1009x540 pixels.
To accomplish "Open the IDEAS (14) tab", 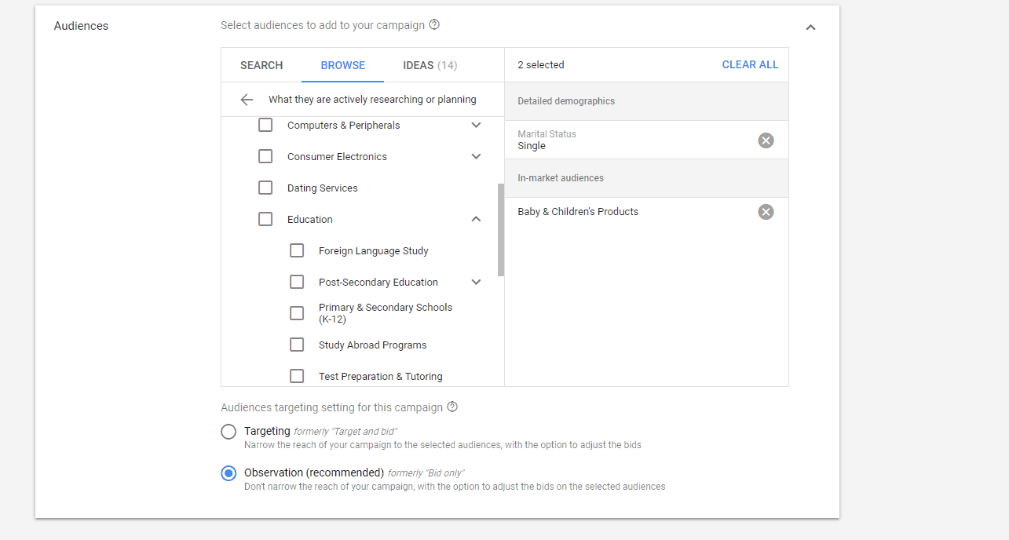I will click(x=430, y=65).
